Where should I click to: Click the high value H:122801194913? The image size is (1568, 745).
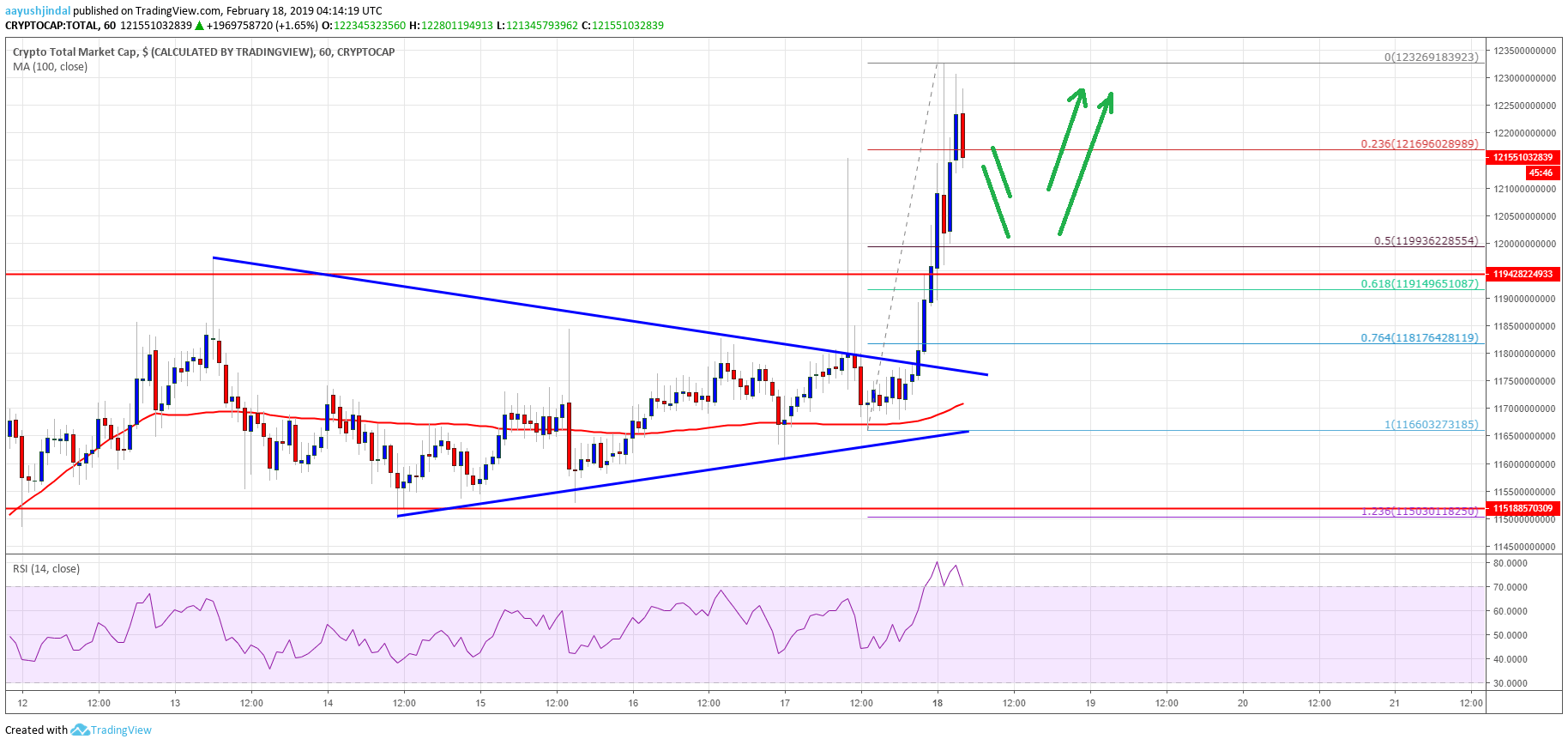tap(451, 25)
